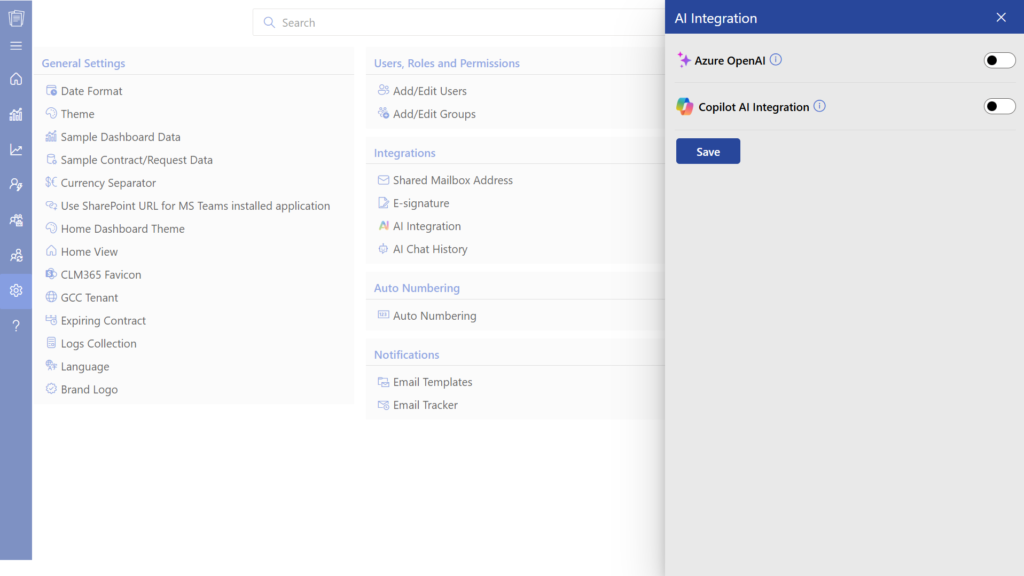This screenshot has height=576, width=1024.
Task: Turn on Copilot AI Integration toggle
Action: tap(999, 106)
